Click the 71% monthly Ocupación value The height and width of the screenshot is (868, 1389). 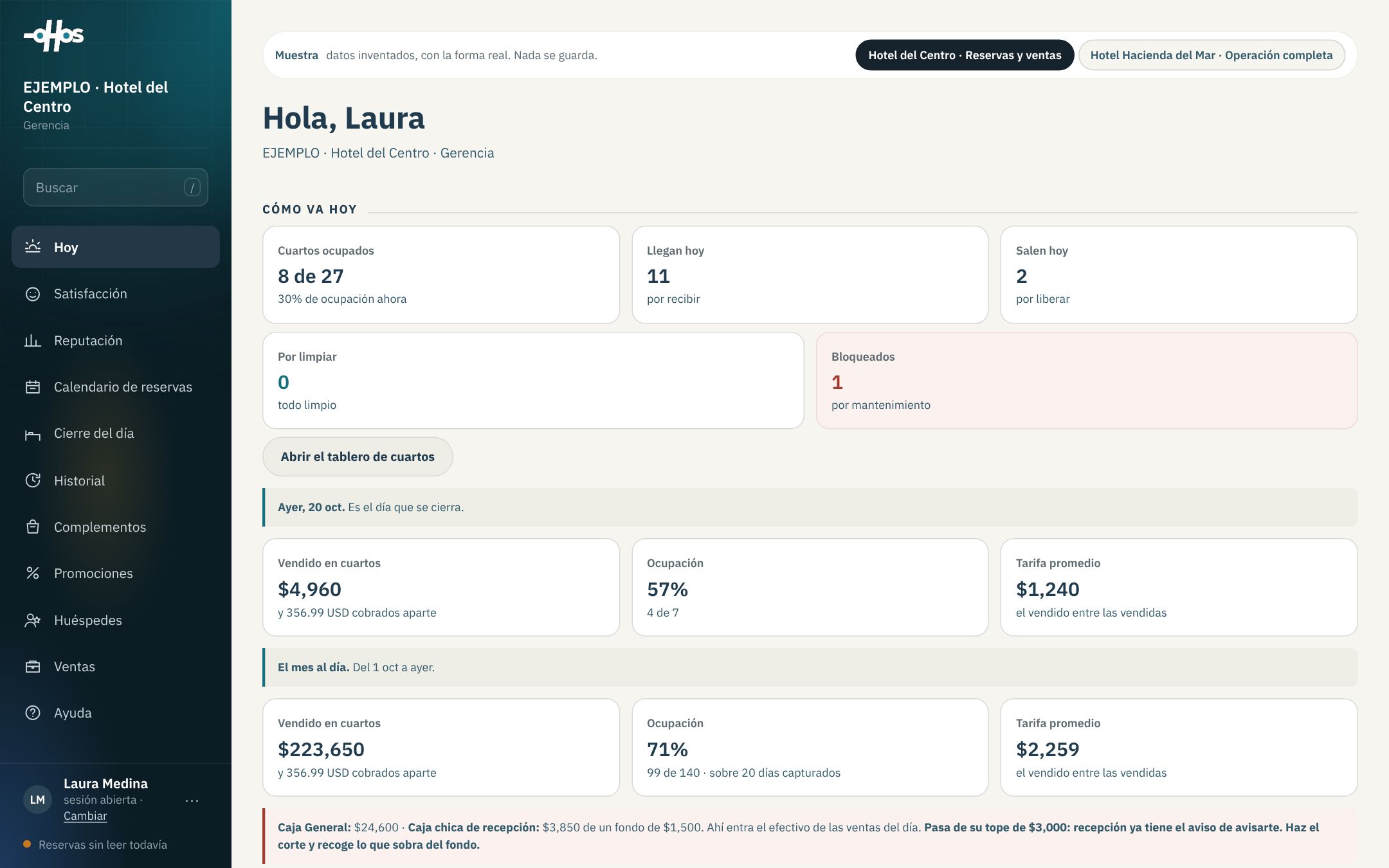click(667, 749)
